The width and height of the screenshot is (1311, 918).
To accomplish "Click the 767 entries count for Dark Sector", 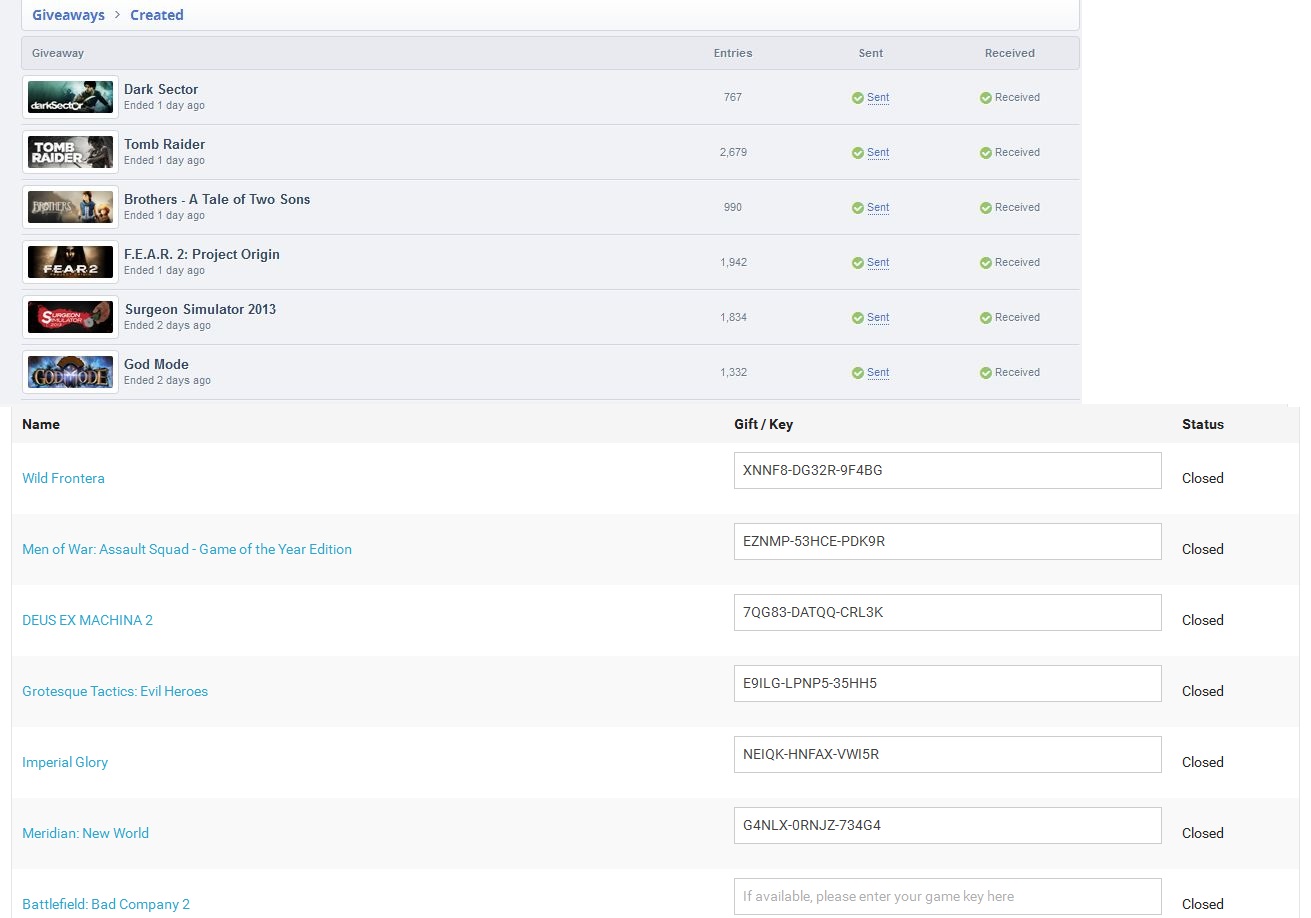I will pyautogui.click(x=733, y=98).
